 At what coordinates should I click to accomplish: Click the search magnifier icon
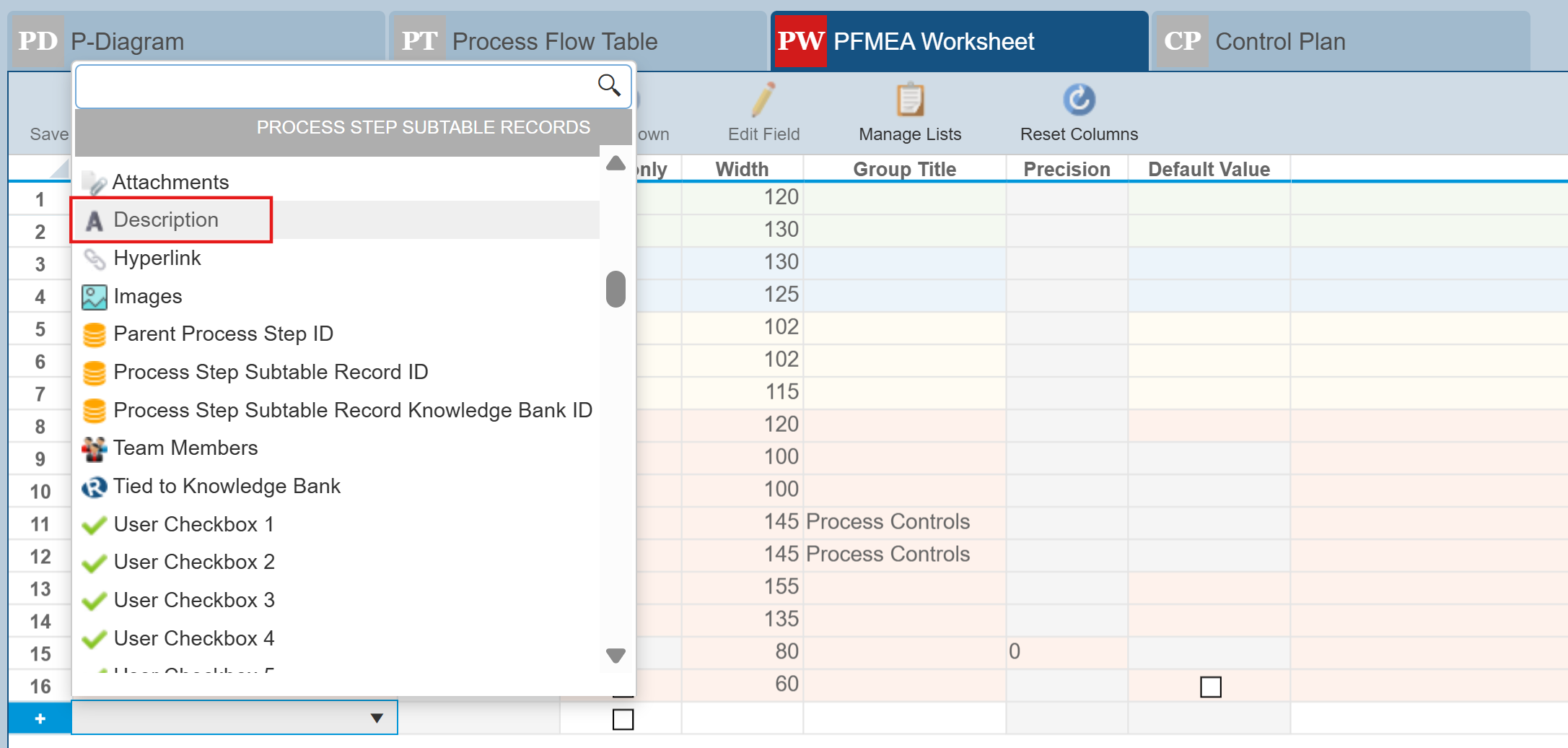click(608, 85)
